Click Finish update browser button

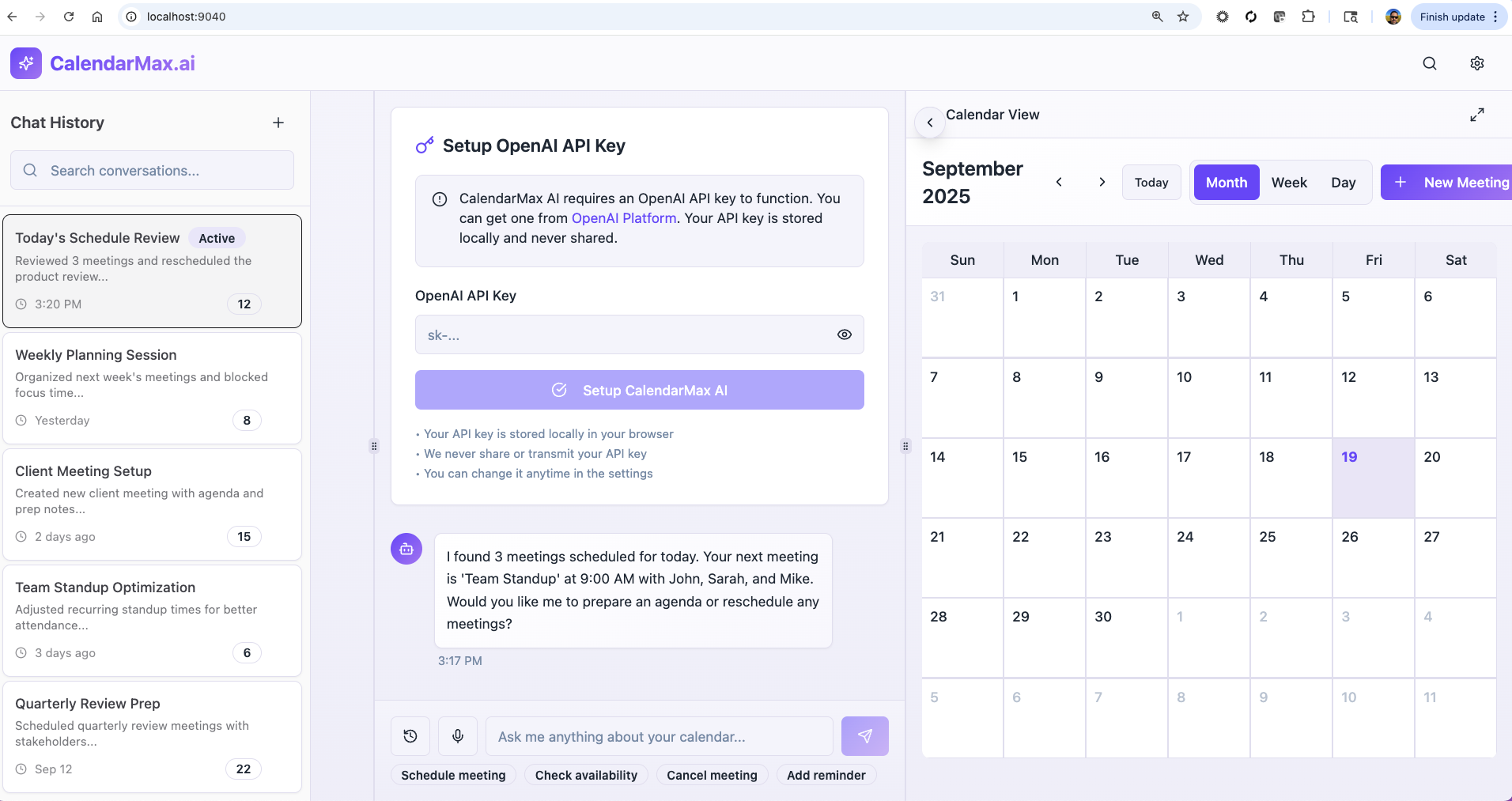[x=1453, y=17]
